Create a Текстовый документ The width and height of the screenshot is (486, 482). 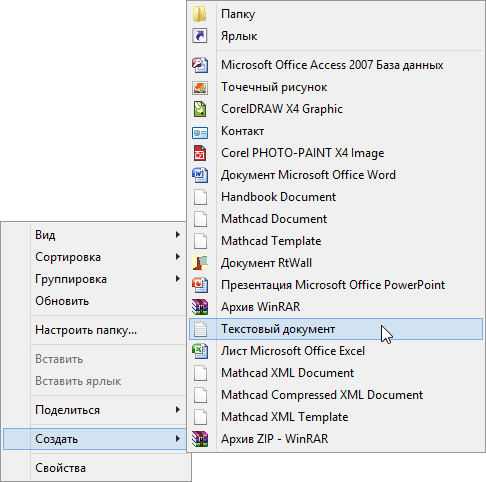(x=336, y=329)
